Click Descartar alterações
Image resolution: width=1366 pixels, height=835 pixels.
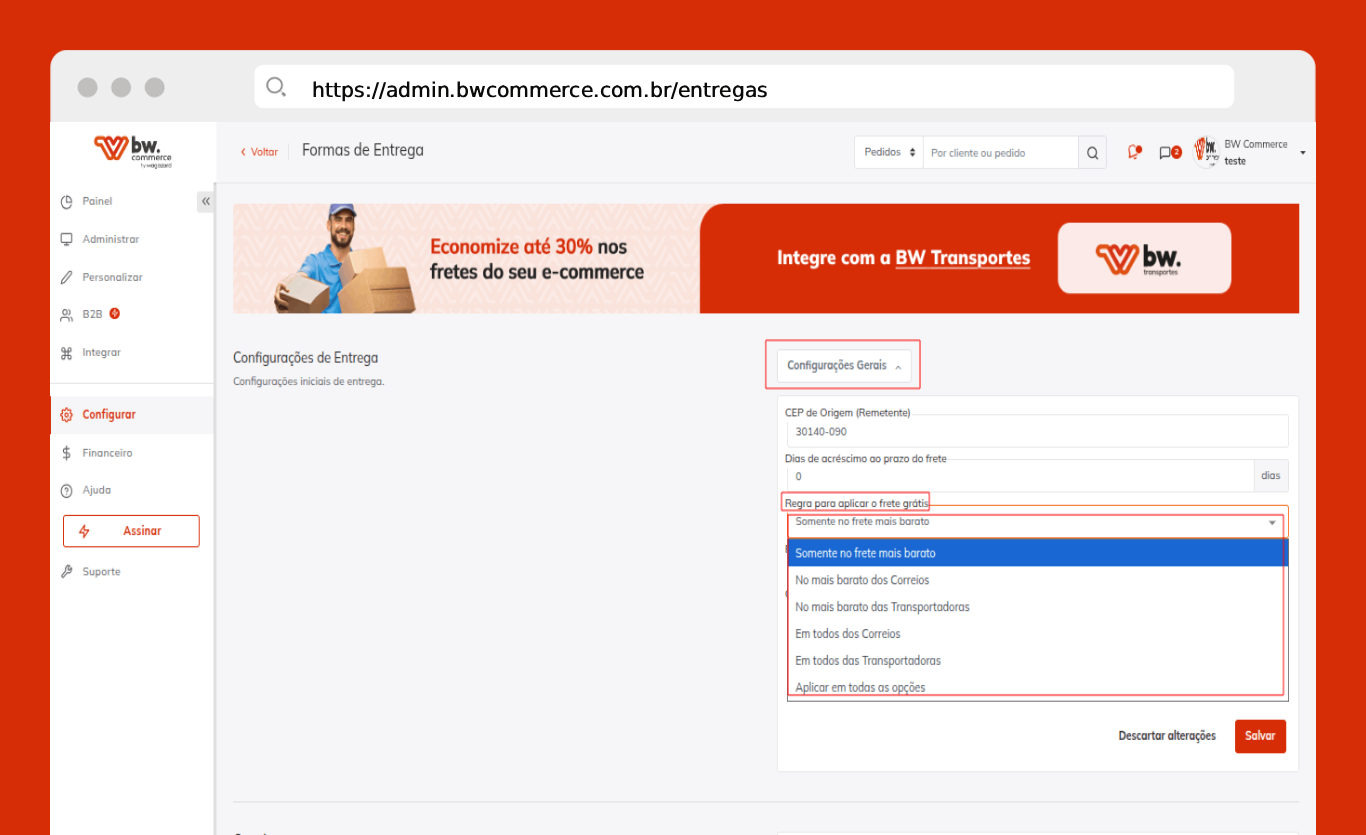[1167, 736]
